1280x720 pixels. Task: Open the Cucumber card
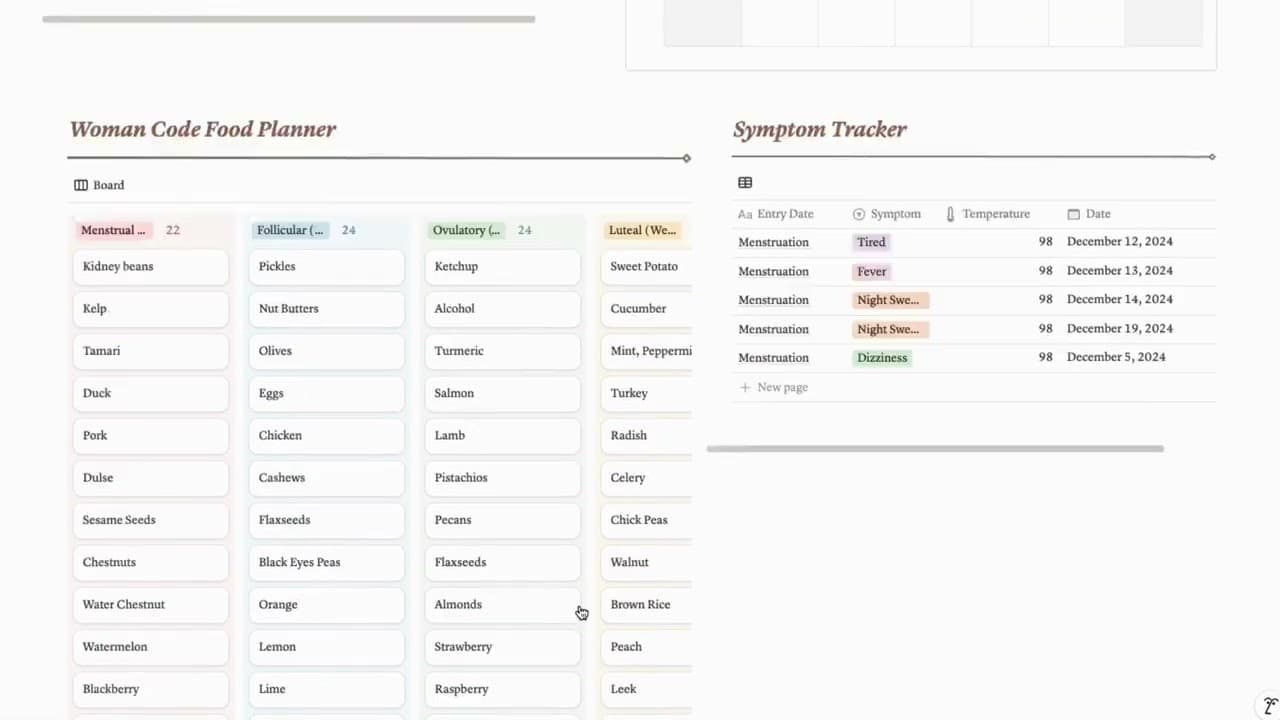647,309
